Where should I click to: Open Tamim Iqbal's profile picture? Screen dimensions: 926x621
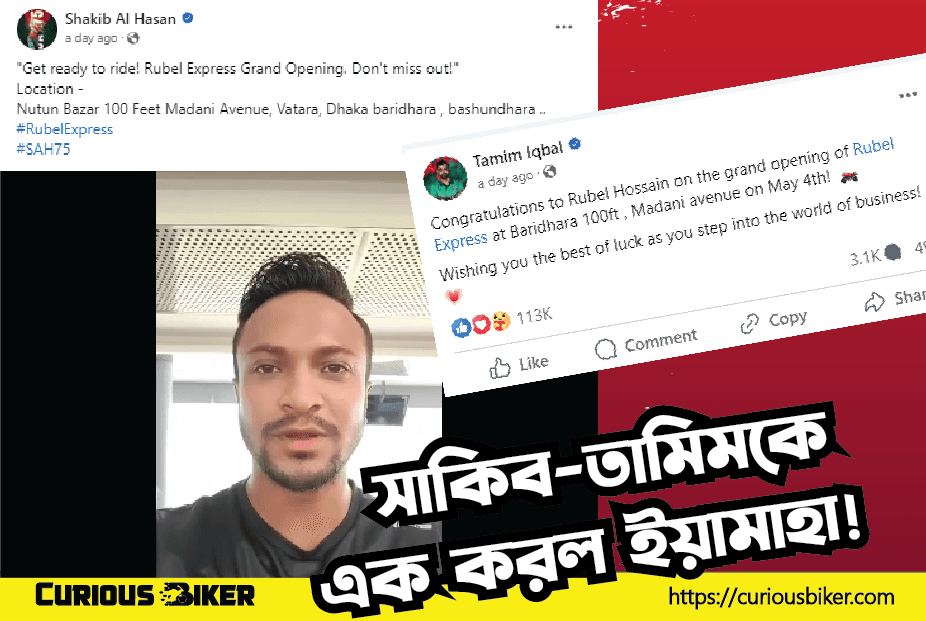(445, 178)
